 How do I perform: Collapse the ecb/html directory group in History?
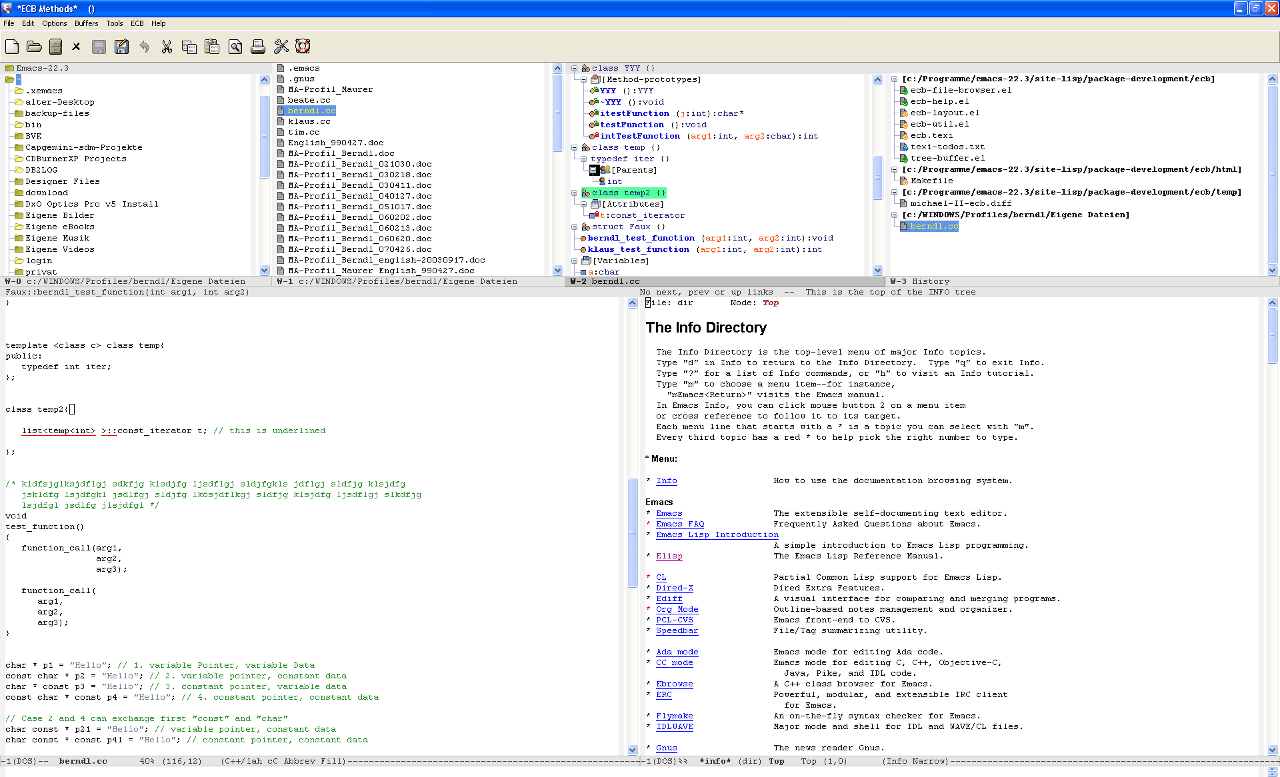click(x=893, y=169)
